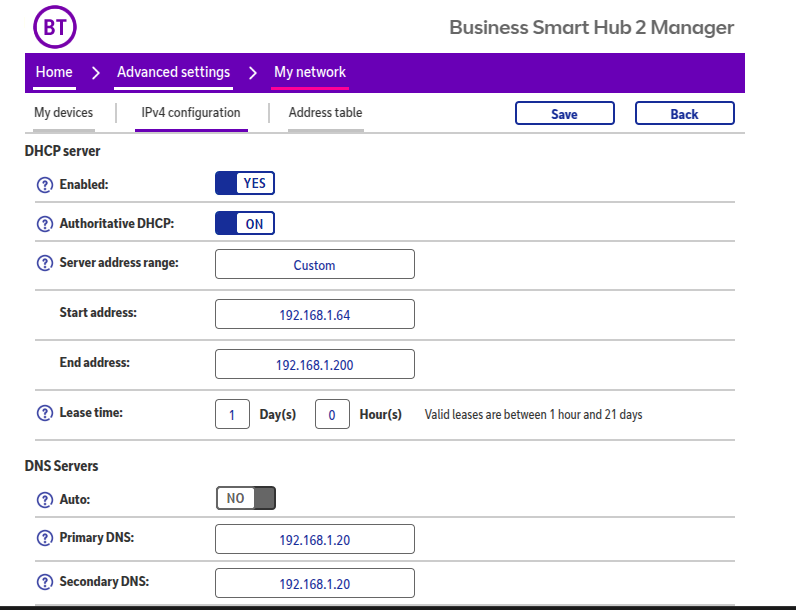
Task: Turn on the DNS Auto toggle
Action: (246, 498)
